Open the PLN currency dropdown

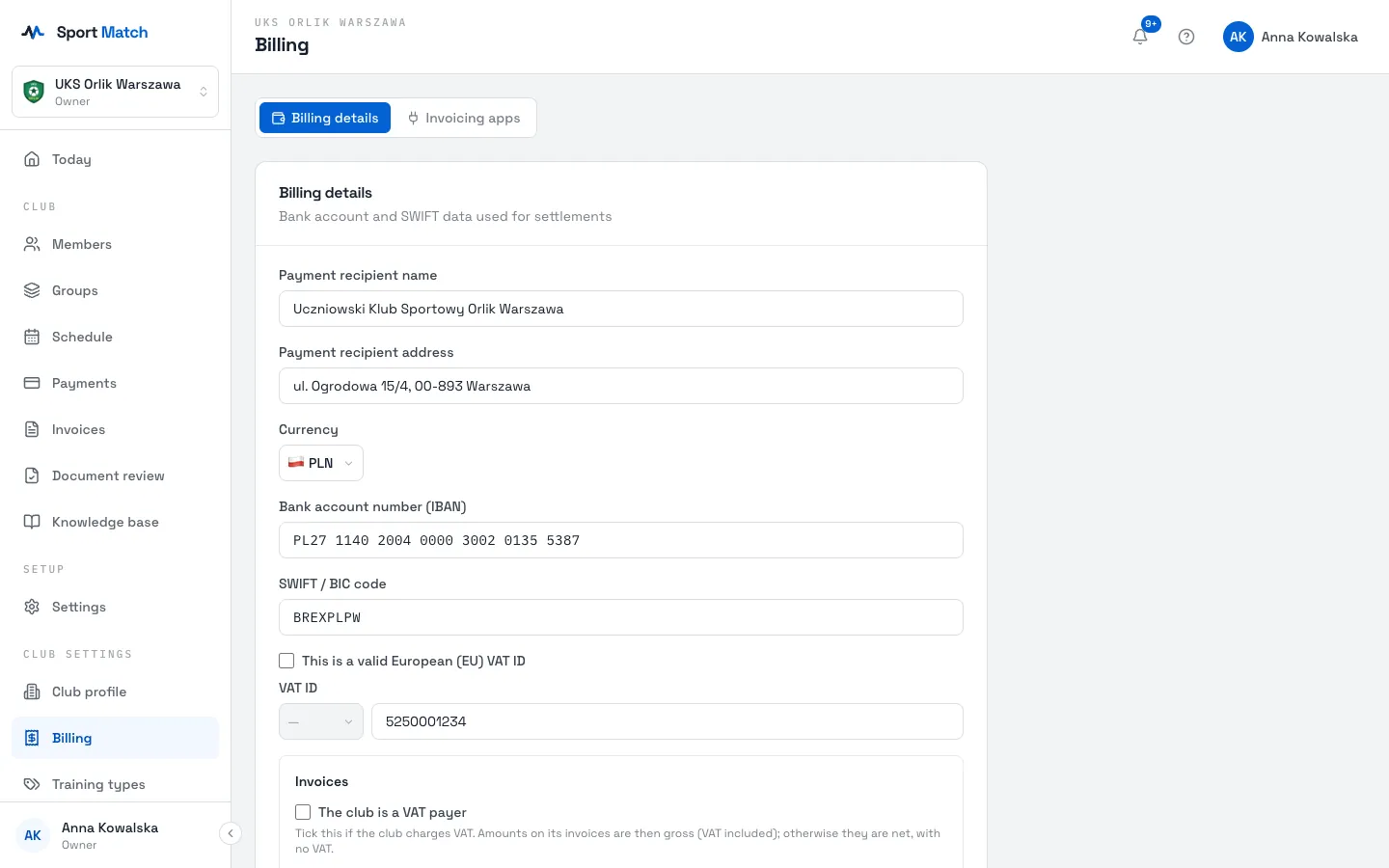click(321, 463)
